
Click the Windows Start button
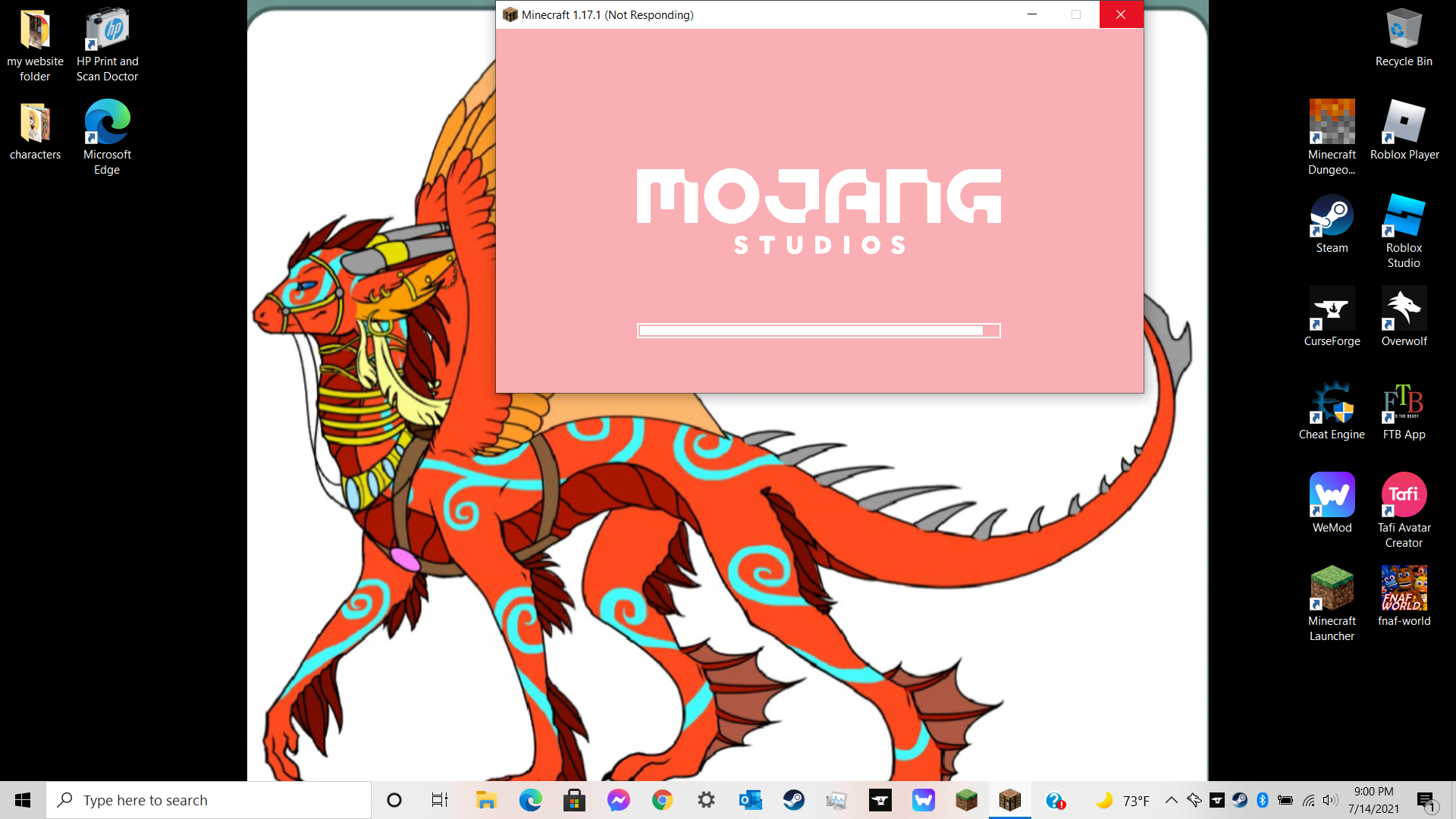[x=23, y=800]
